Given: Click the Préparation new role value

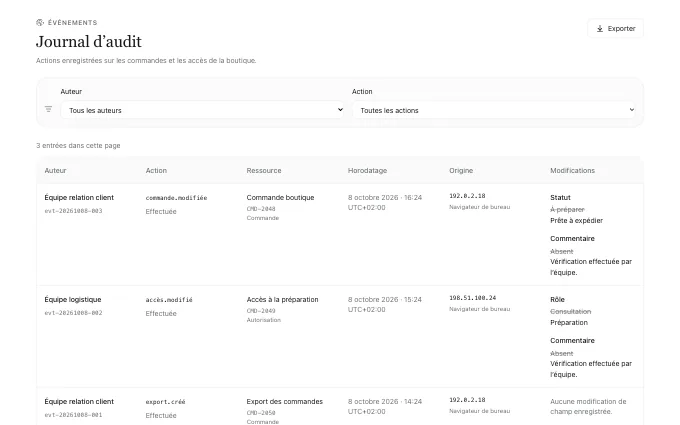Looking at the screenshot, I should pos(569,322).
